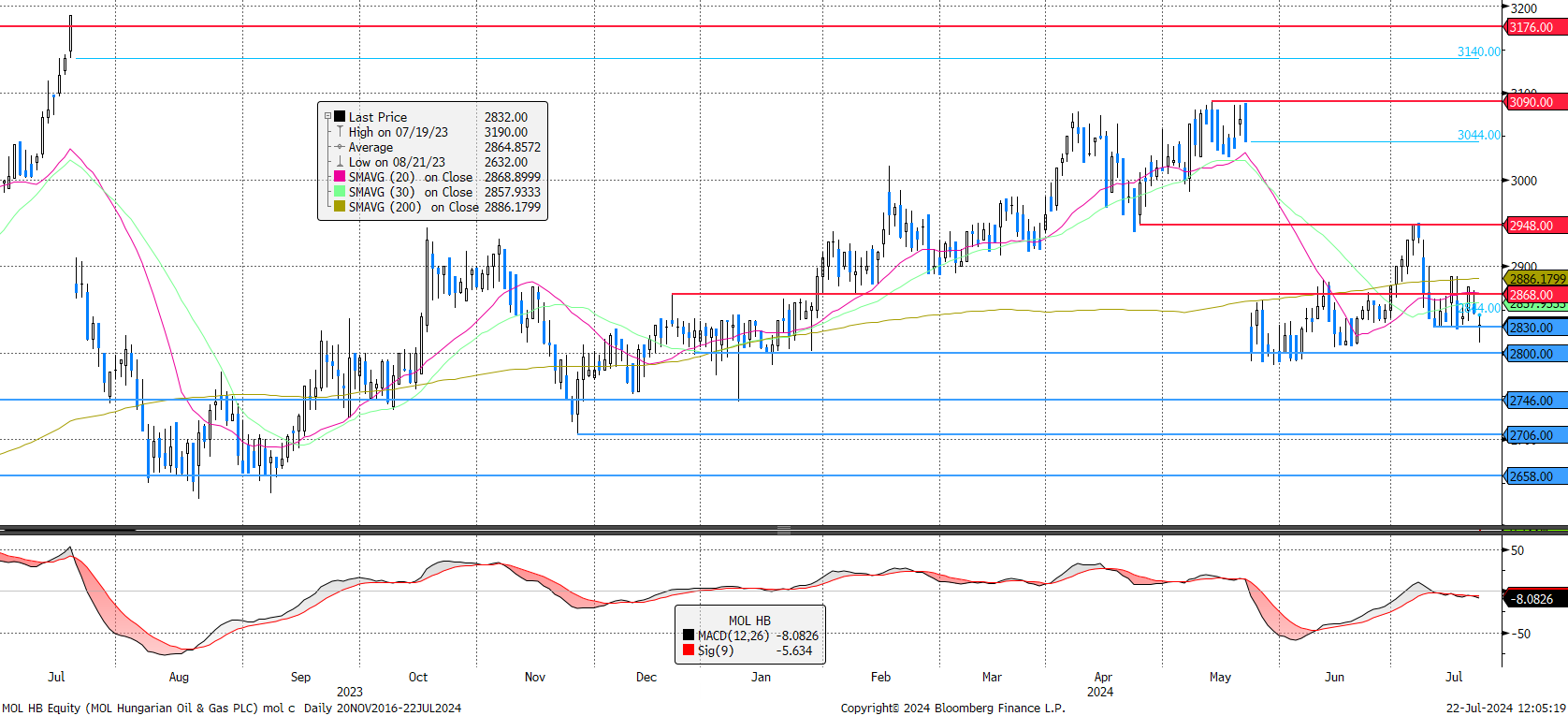Click the Apr label on the time axis

click(1103, 677)
